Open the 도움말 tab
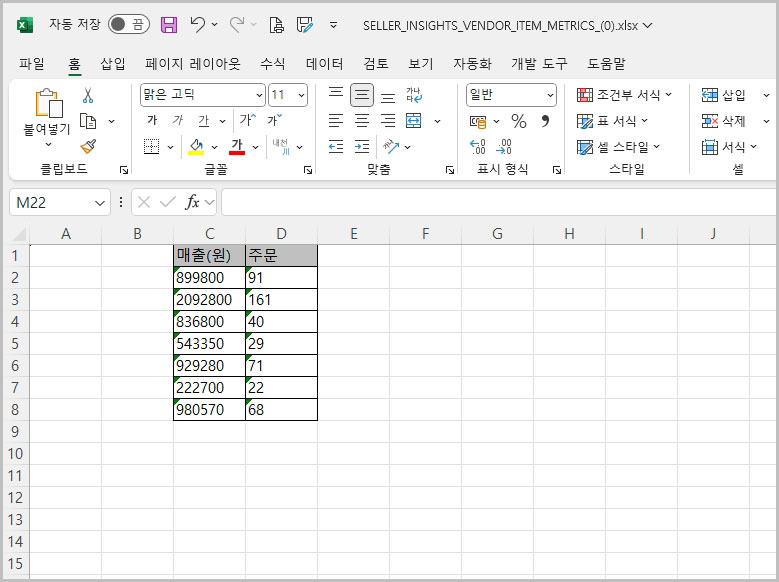This screenshot has height=582, width=779. (606, 64)
